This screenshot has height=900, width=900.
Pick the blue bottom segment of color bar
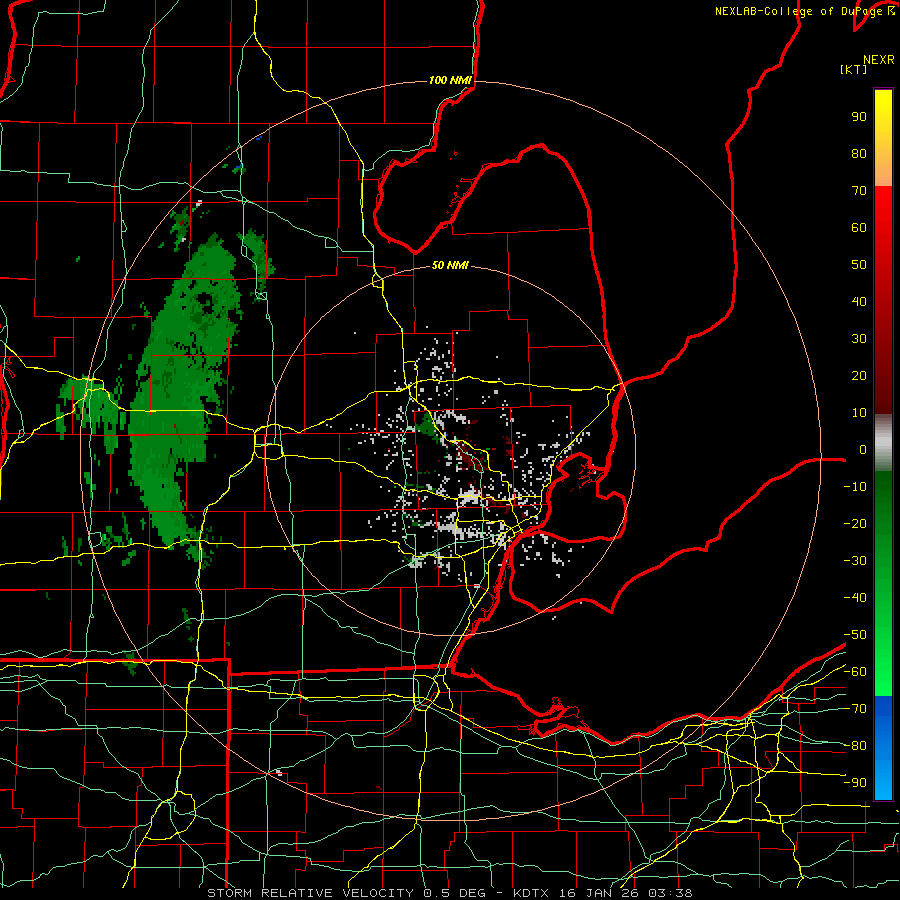[883, 747]
